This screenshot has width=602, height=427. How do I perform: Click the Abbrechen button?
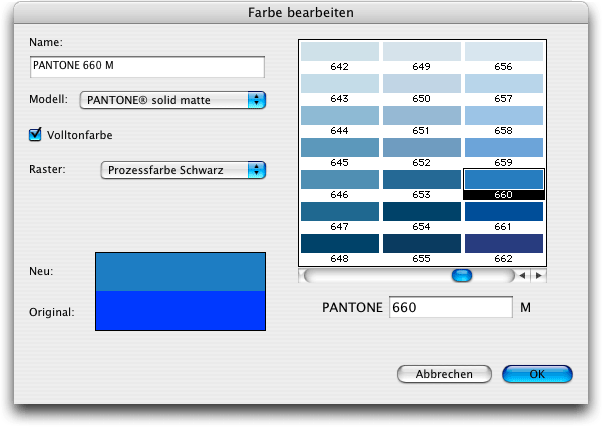coord(444,374)
